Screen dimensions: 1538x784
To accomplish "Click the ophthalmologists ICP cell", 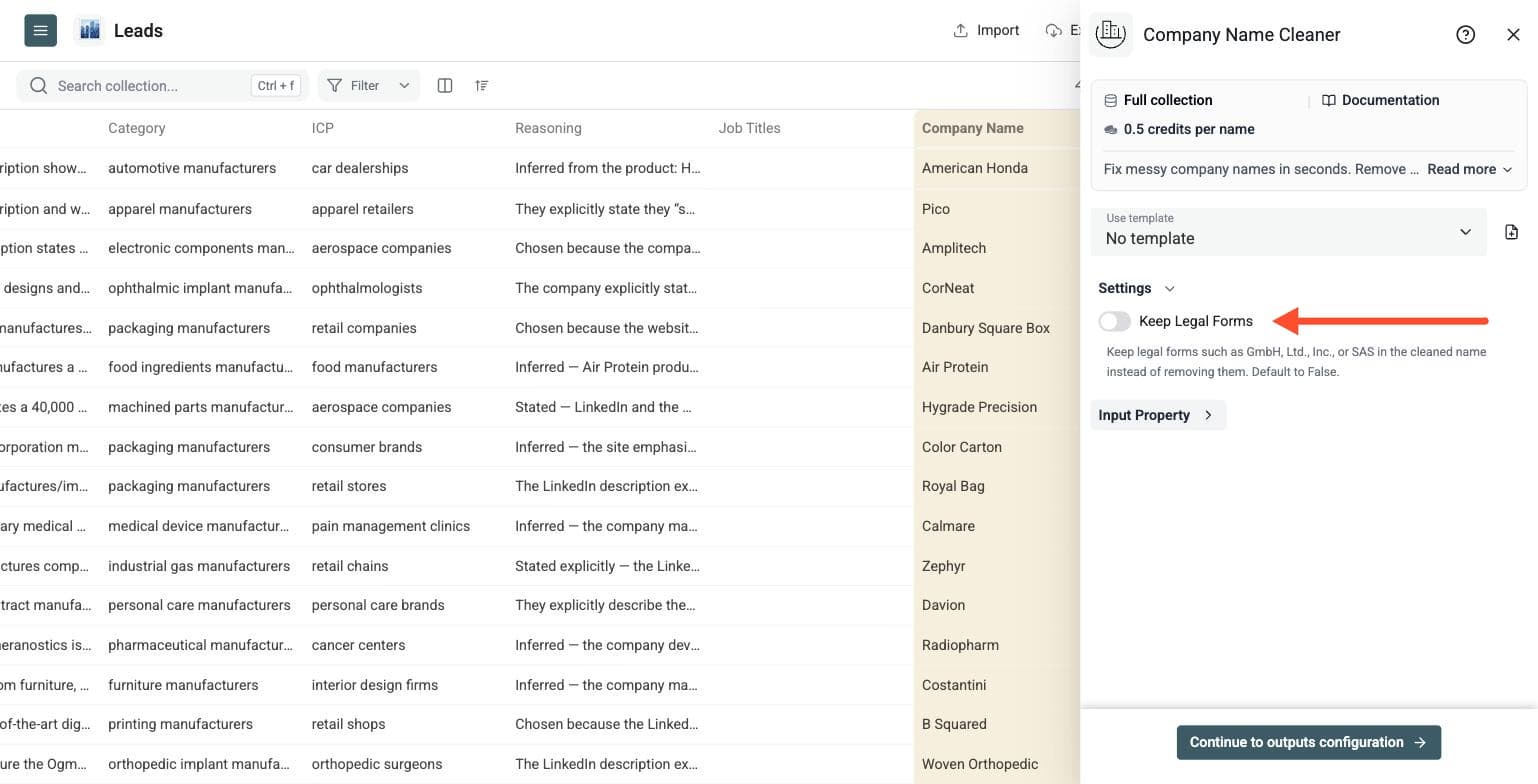I will point(367,288).
